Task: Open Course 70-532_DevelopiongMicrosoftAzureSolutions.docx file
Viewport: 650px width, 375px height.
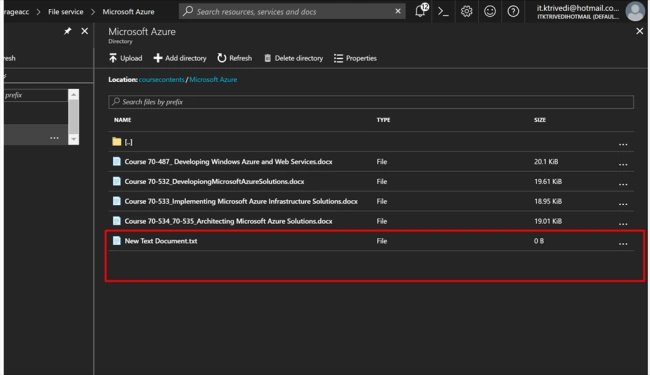Action: [x=214, y=181]
